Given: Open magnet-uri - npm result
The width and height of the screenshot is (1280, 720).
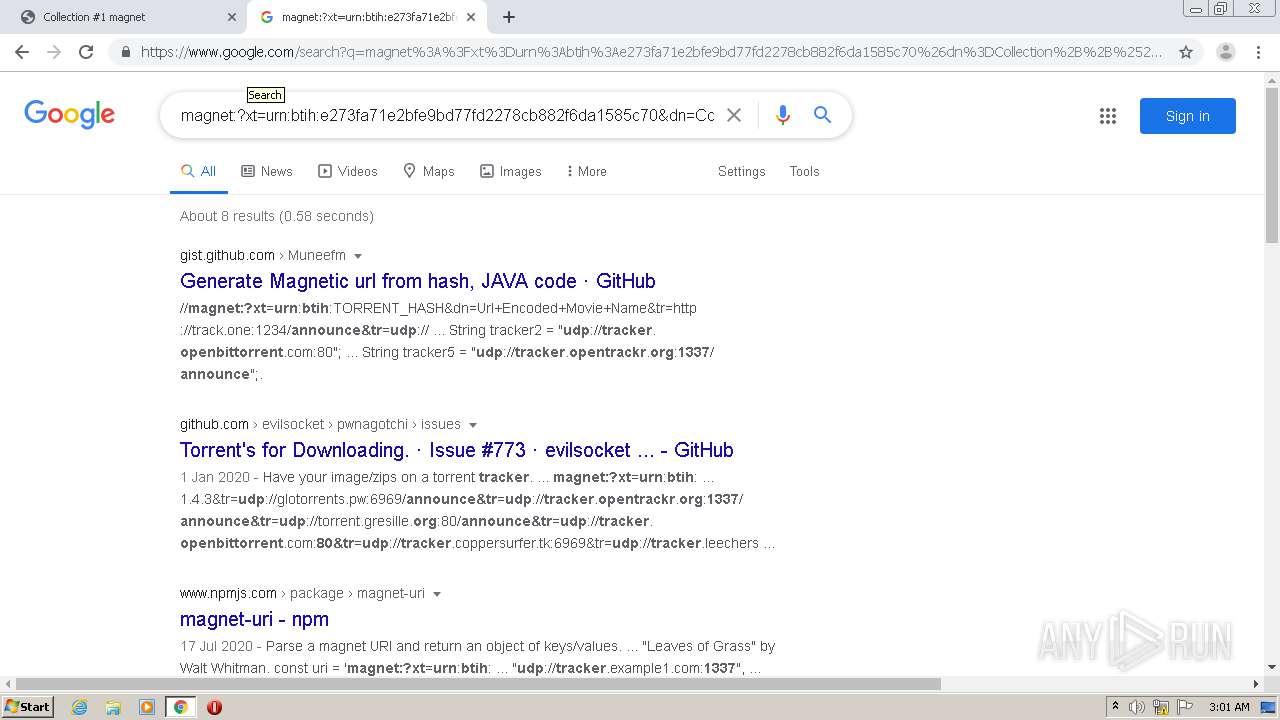Looking at the screenshot, I should click(x=254, y=619).
